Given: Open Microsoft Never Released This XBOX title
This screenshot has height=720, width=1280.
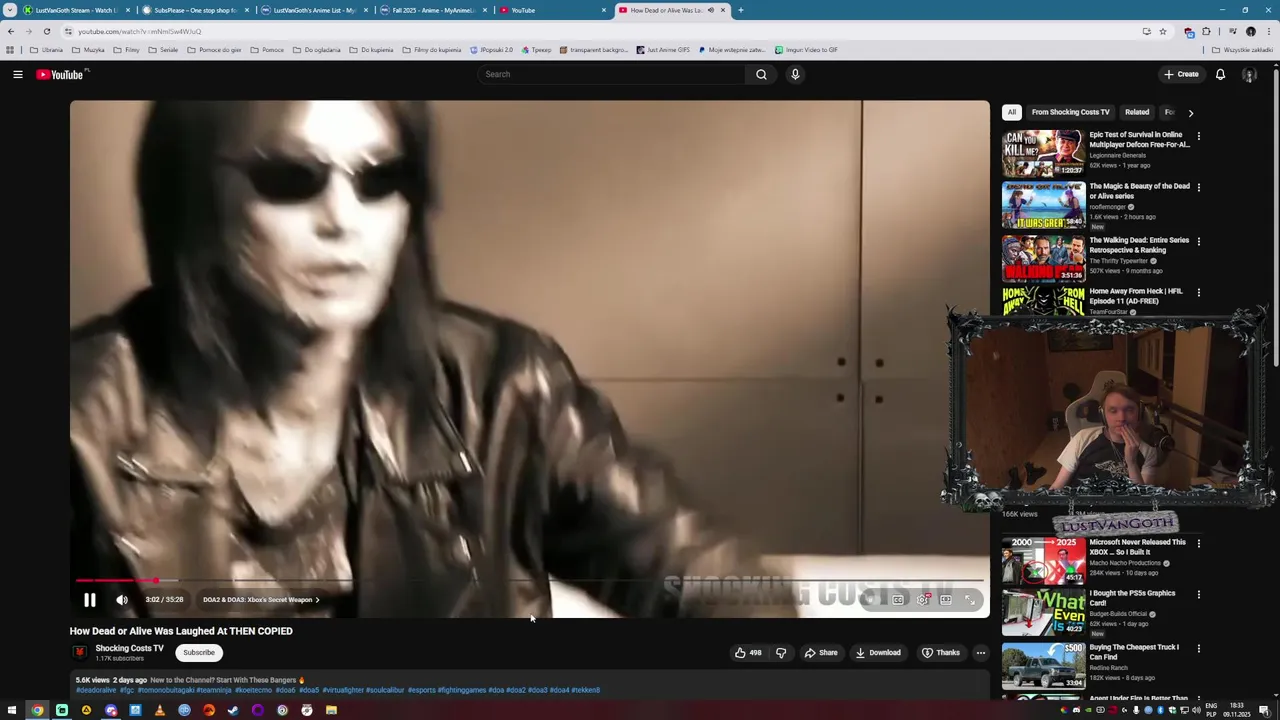Looking at the screenshot, I should [1137, 547].
